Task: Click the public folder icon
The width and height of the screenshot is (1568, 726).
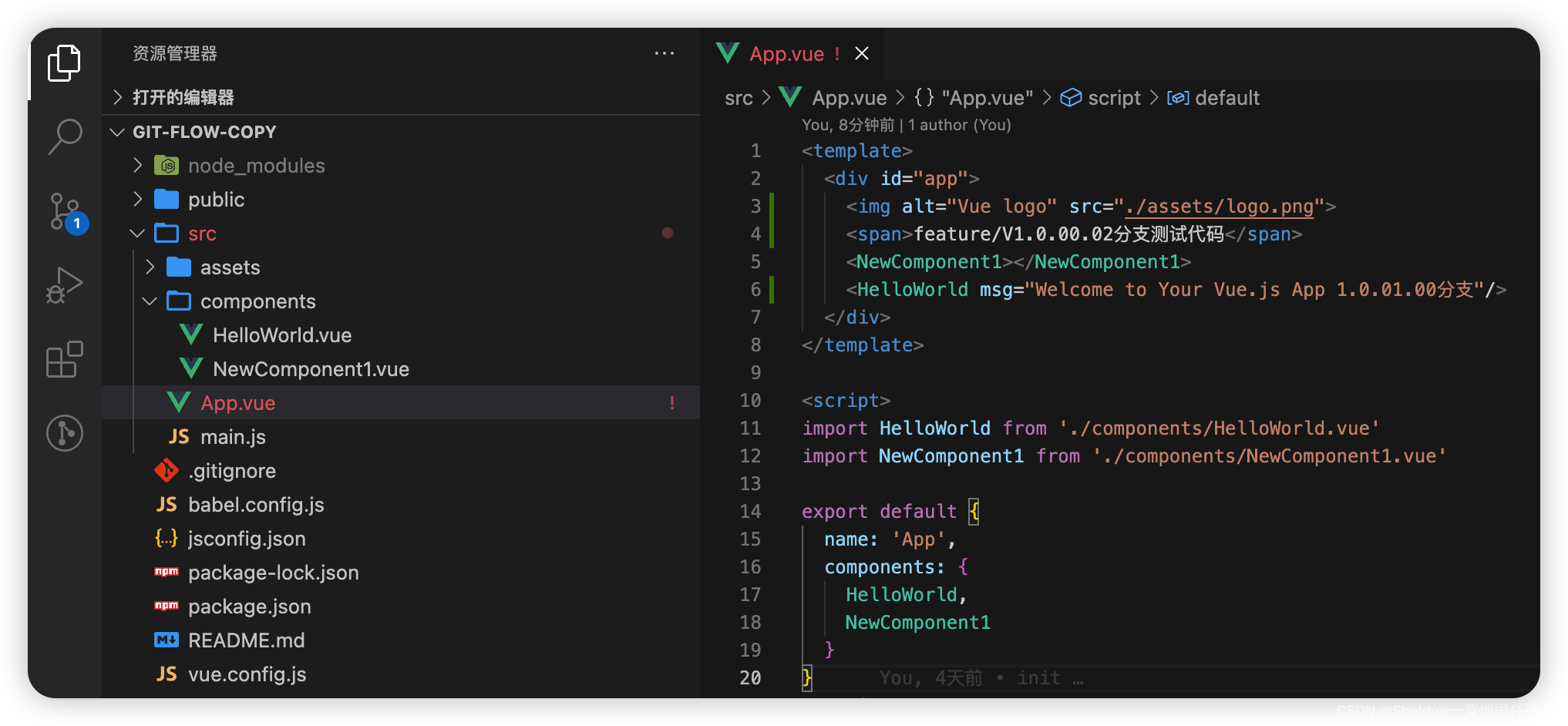Action: tap(167, 200)
